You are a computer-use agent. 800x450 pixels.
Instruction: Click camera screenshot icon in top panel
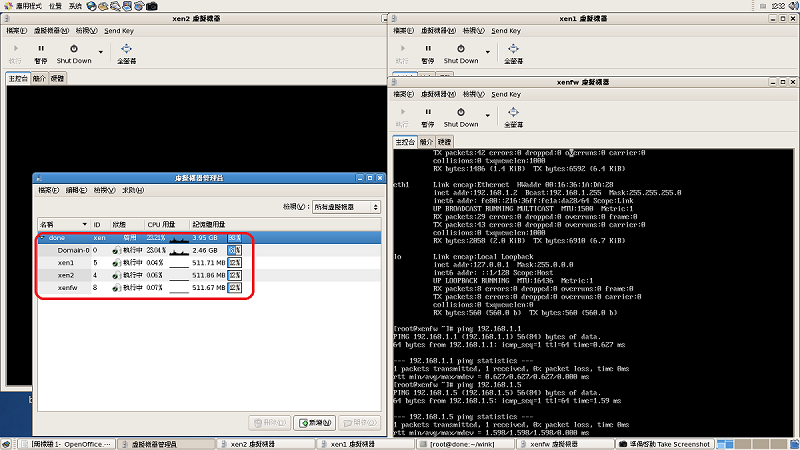152,6
